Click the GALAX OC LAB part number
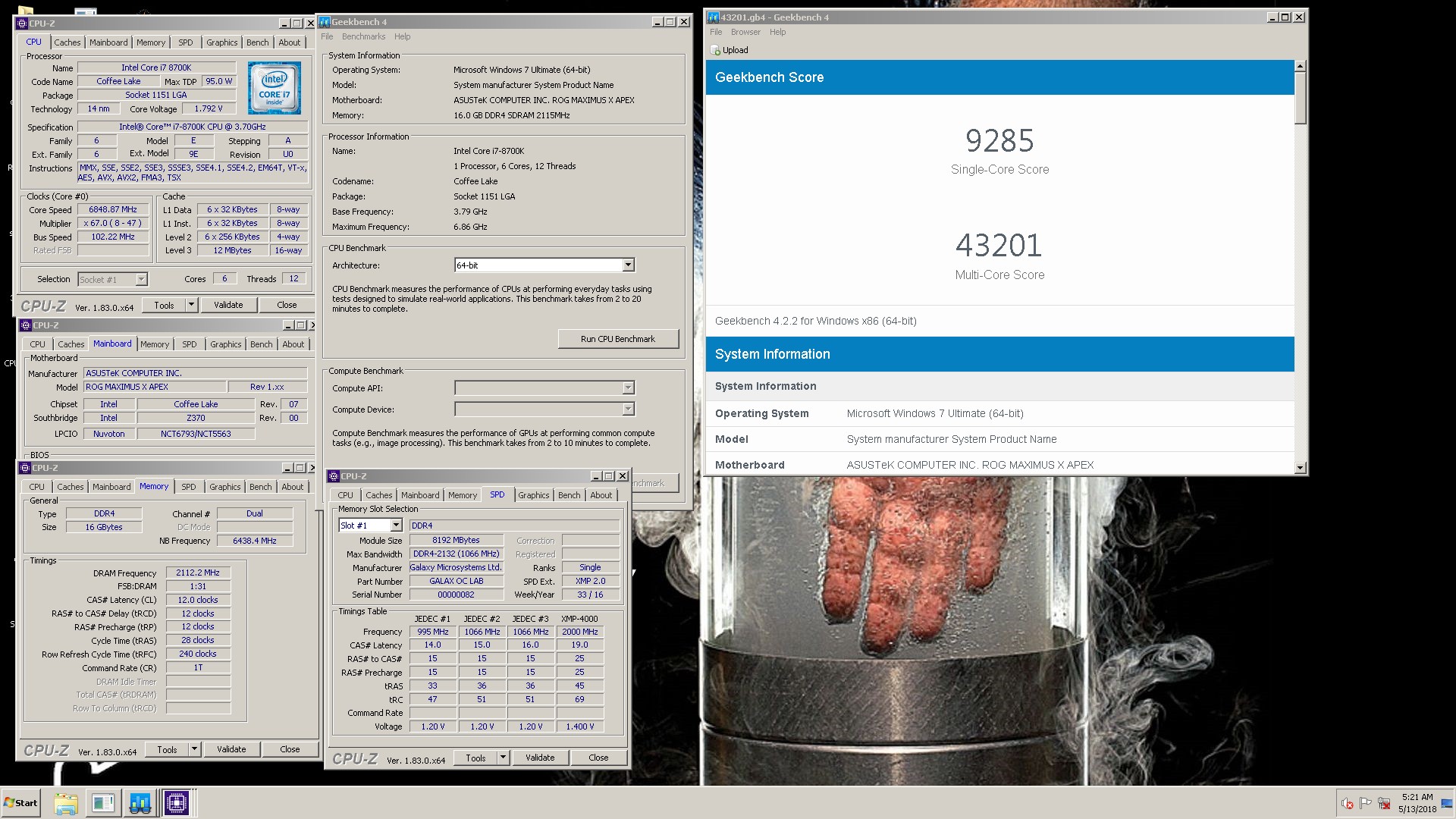Image resolution: width=1456 pixels, height=819 pixels. point(456,582)
